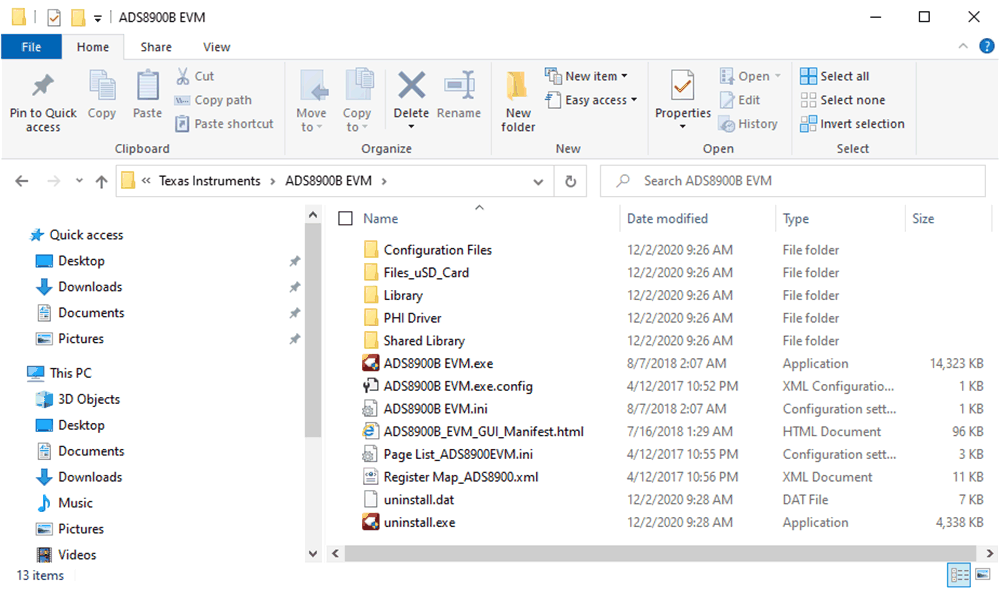This screenshot has height=589, width=1000.
Task: Check the select-all checkbox beside Name header
Action: click(345, 218)
